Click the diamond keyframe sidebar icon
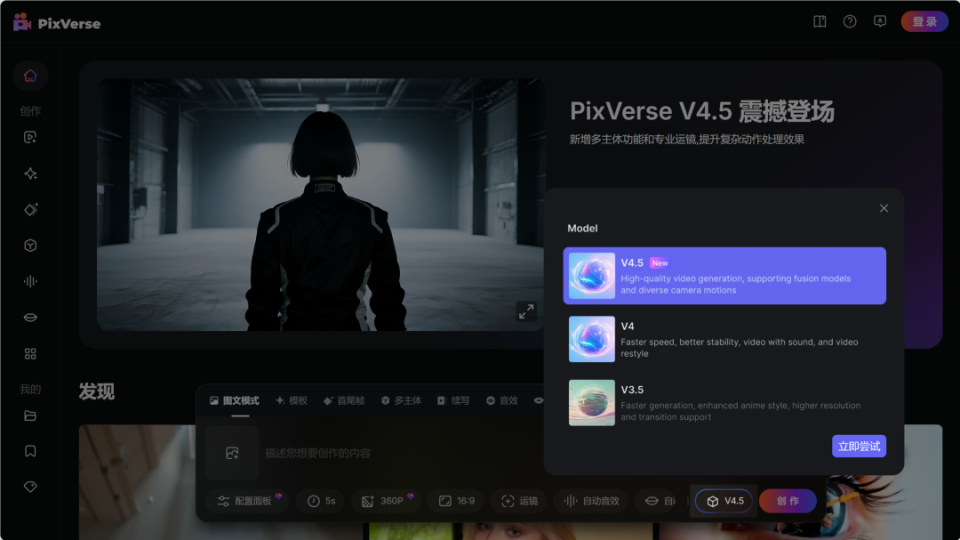 click(30, 210)
